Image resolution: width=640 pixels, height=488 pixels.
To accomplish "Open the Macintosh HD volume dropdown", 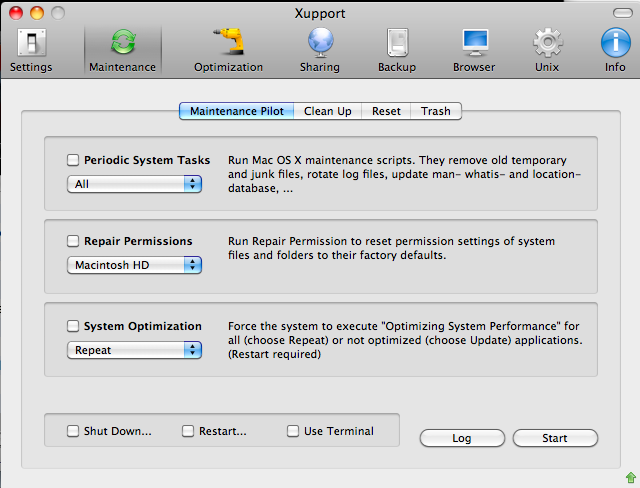I will (x=134, y=265).
